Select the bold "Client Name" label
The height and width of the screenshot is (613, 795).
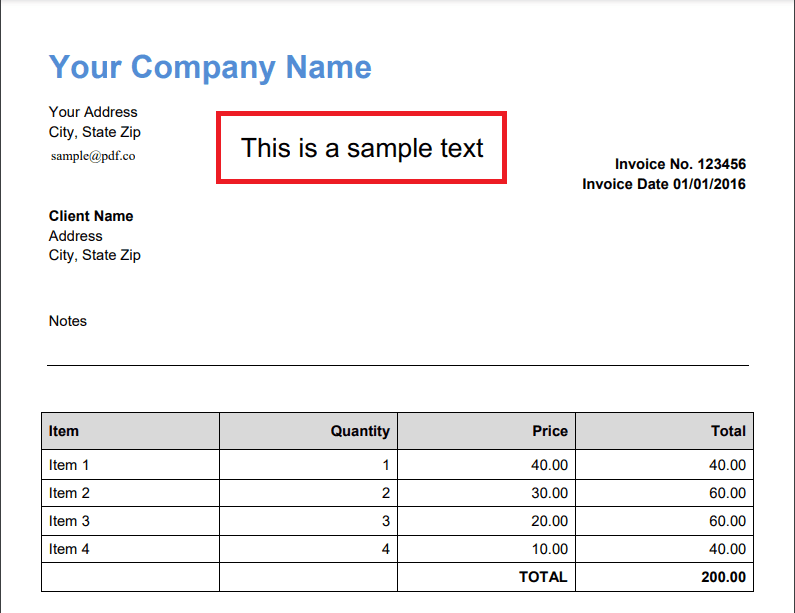[91, 216]
